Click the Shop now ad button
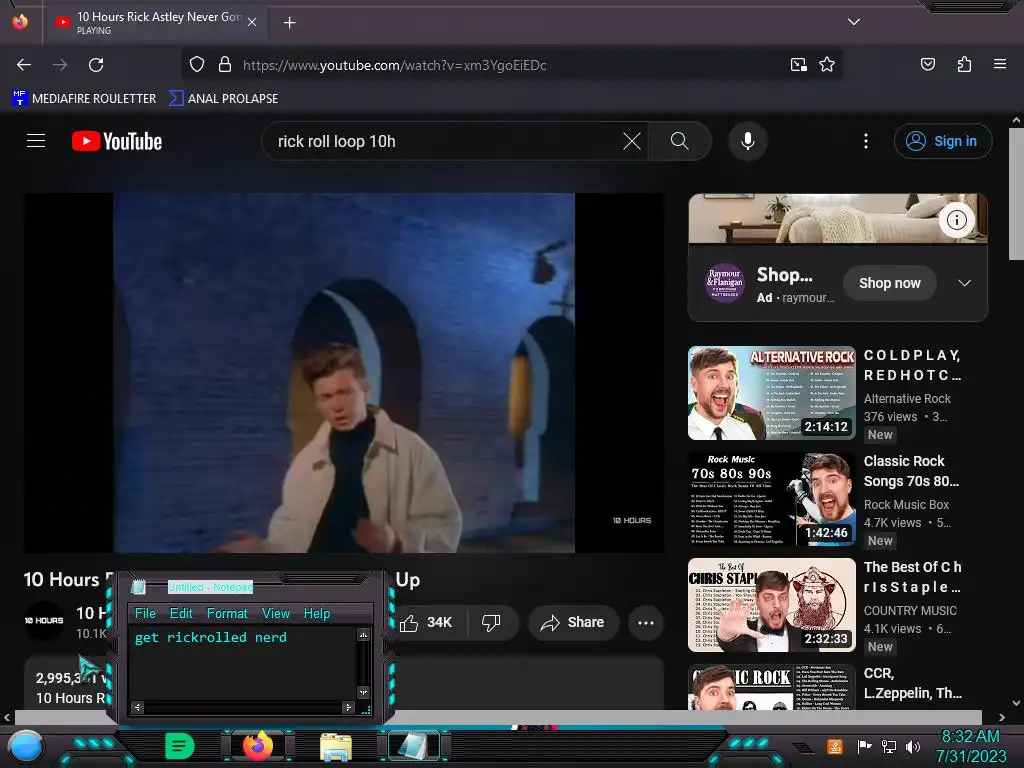This screenshot has width=1024, height=768. click(x=889, y=283)
